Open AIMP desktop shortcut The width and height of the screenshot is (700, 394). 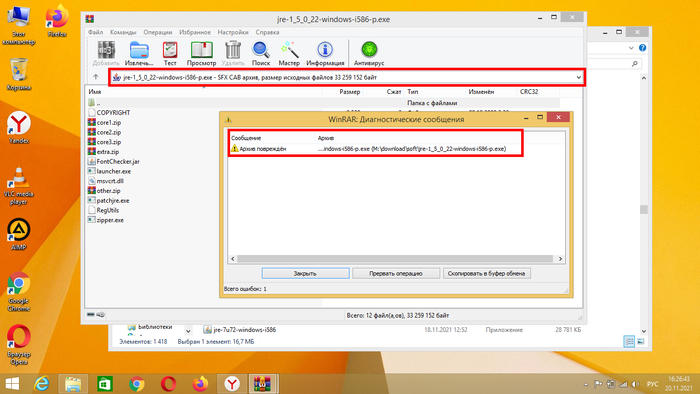[x=19, y=235]
